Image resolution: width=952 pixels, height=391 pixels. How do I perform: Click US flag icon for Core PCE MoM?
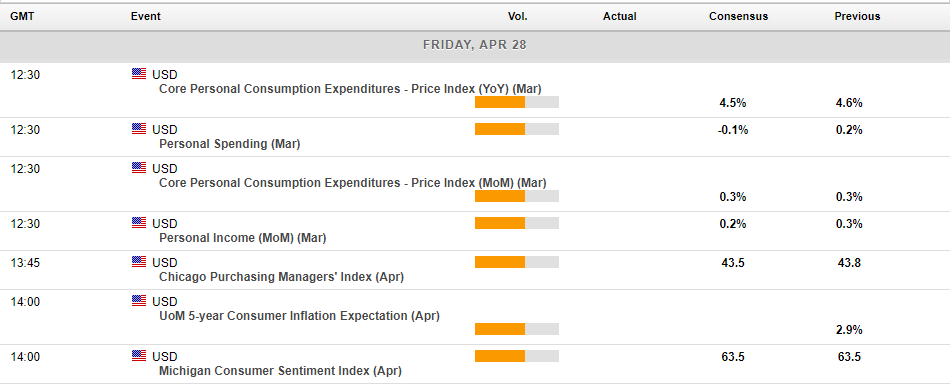(x=139, y=168)
